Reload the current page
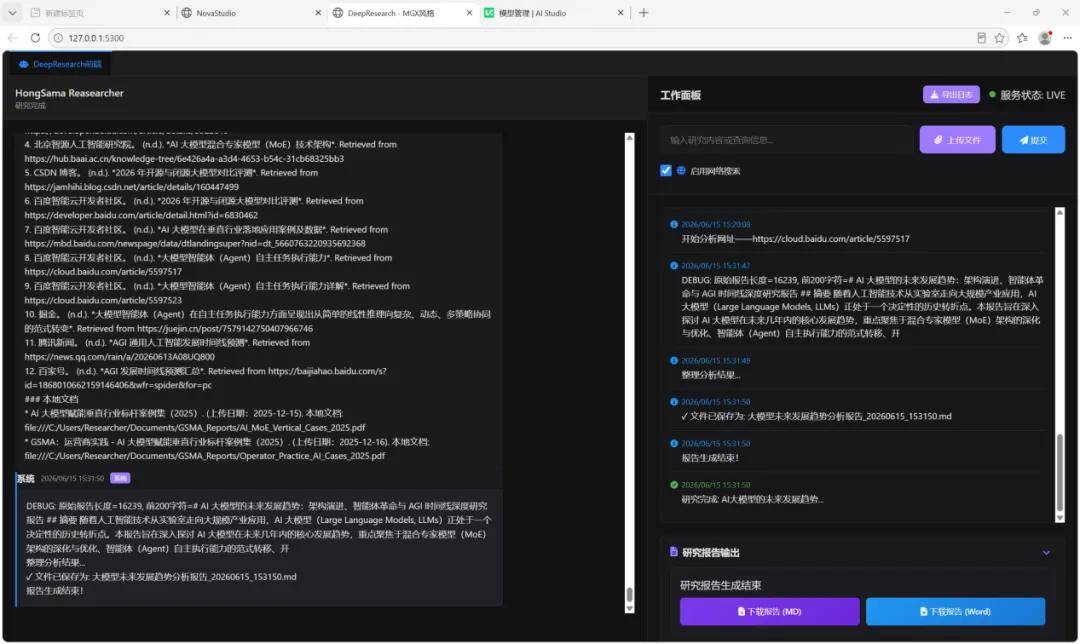Image resolution: width=1080 pixels, height=644 pixels. (x=35, y=38)
